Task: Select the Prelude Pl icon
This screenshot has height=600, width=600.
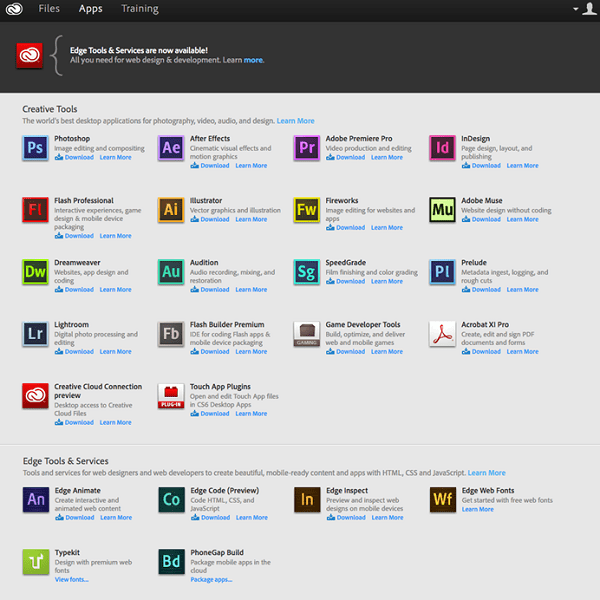Action: point(442,272)
